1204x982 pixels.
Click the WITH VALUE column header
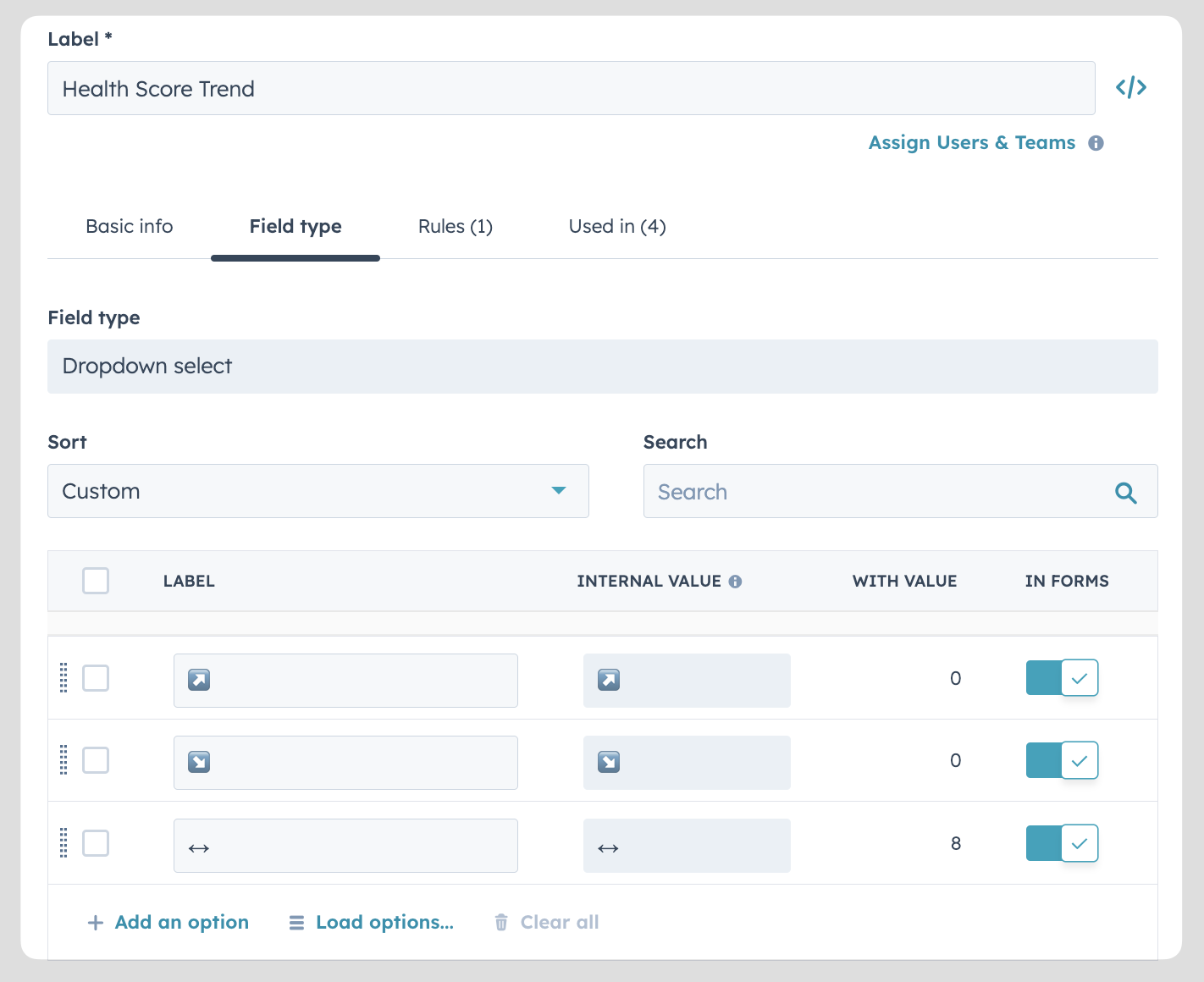904,582
